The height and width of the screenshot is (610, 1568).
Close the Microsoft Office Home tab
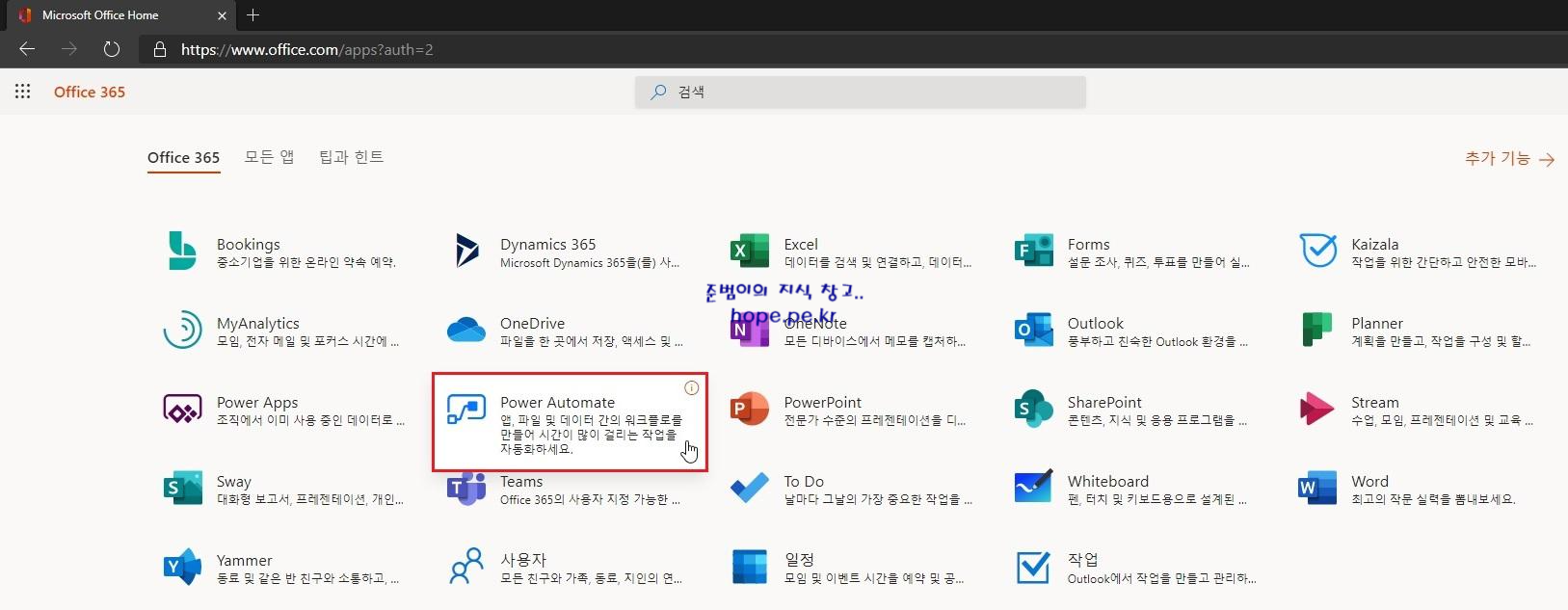tap(222, 15)
